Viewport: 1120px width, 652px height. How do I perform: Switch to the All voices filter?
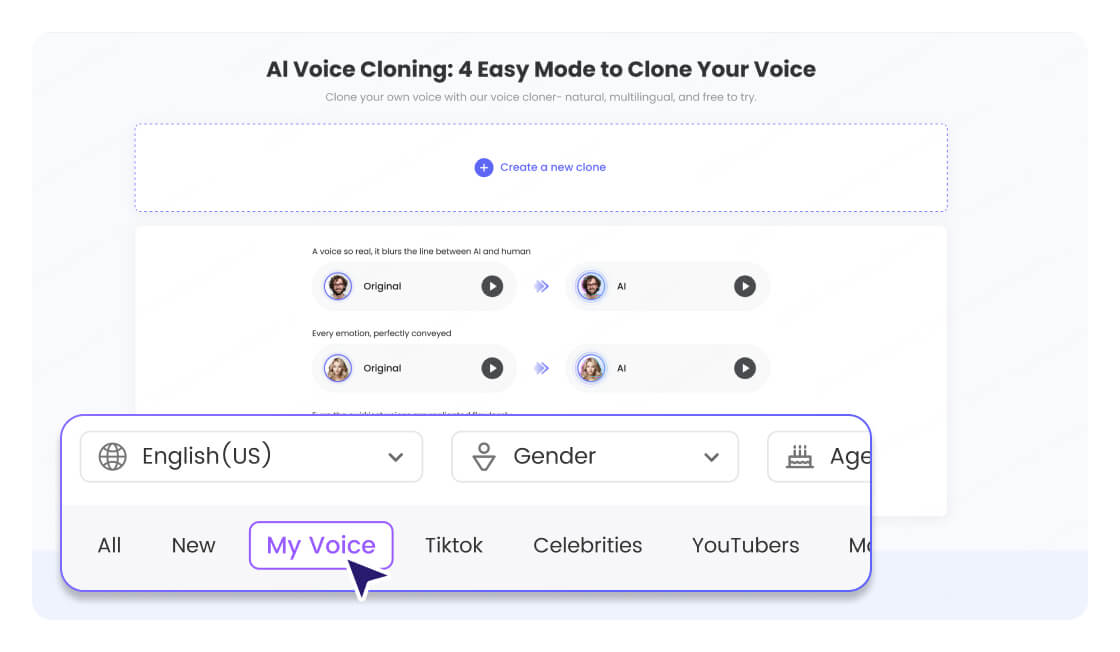coord(110,545)
